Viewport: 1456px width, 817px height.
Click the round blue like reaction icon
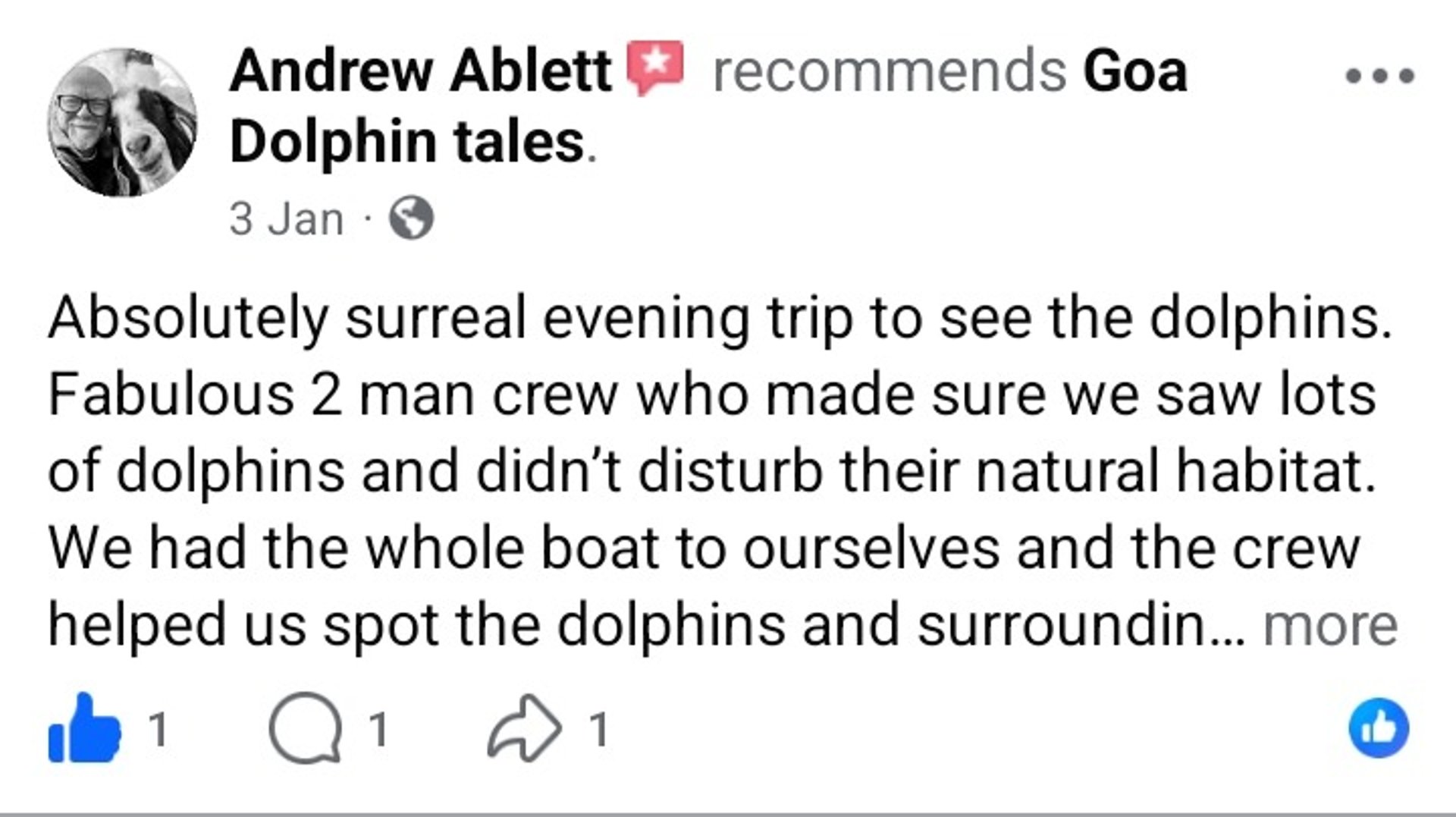(1378, 728)
